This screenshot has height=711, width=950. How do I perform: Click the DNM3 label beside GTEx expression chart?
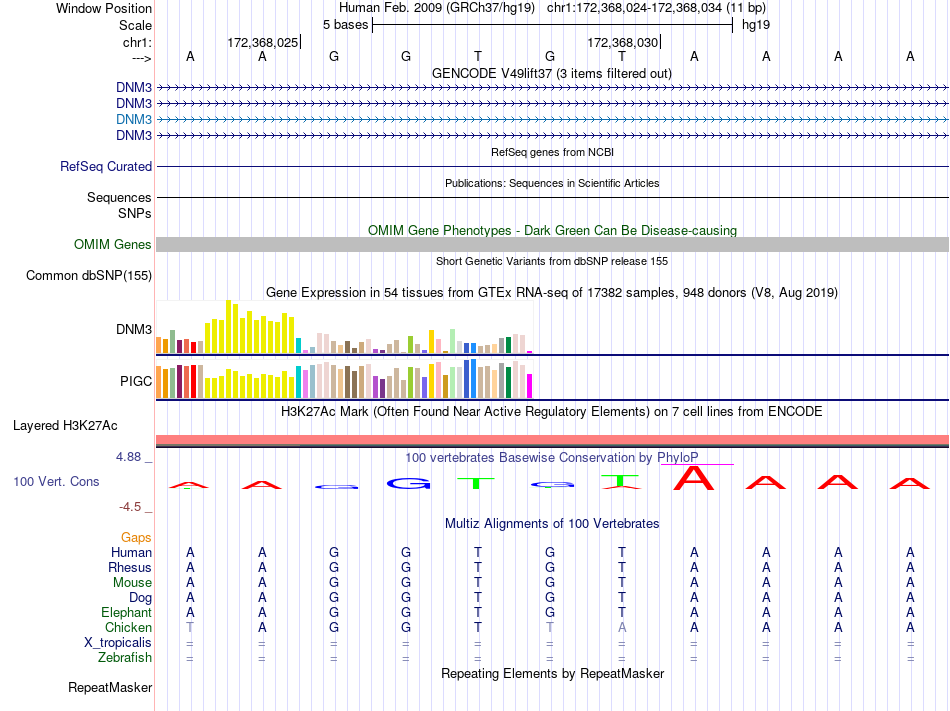pos(134,329)
